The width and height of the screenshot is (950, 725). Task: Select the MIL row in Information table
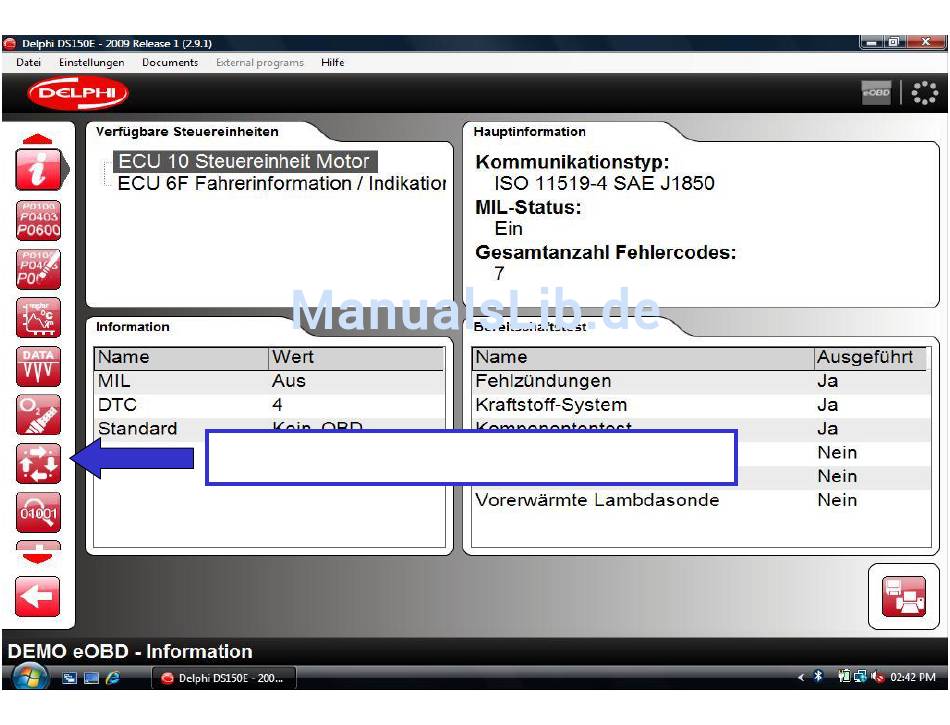click(269, 381)
